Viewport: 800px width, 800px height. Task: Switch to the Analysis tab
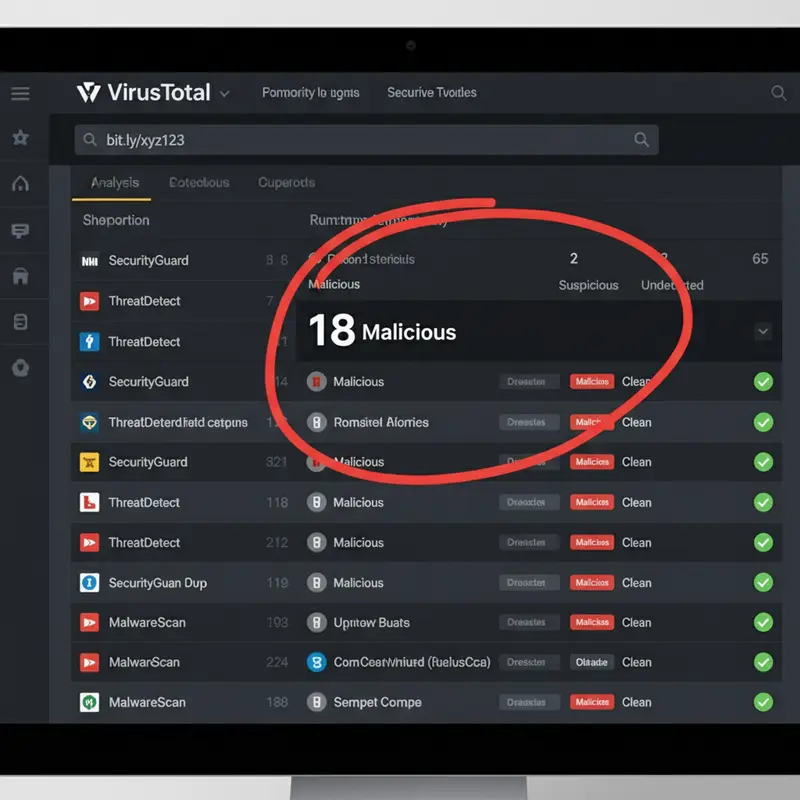pos(113,183)
